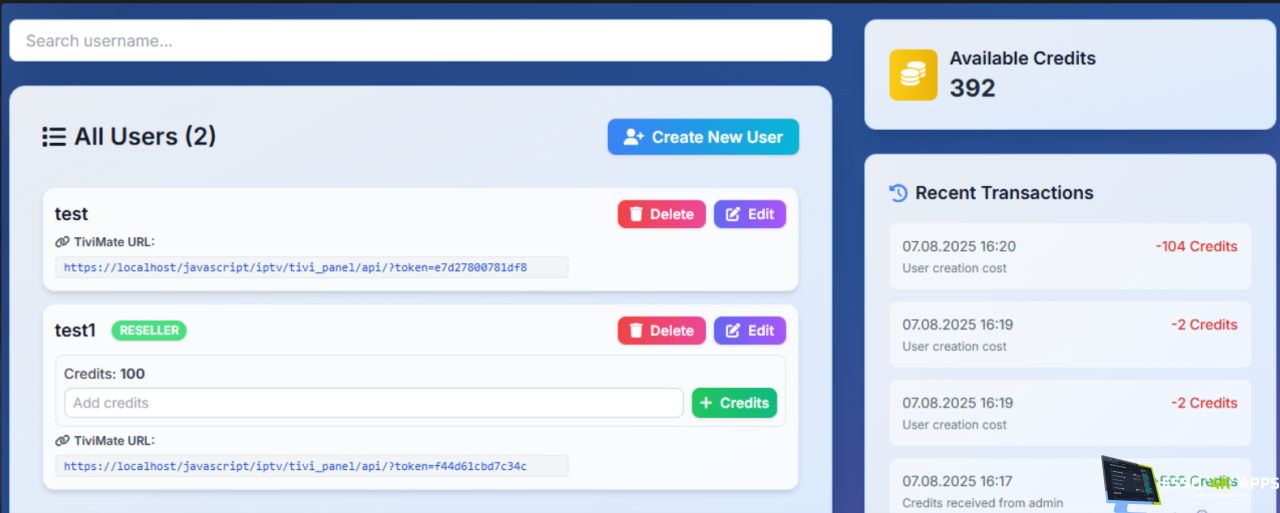Image resolution: width=1280 pixels, height=513 pixels.
Task: Edit the test user
Action: (x=749, y=214)
